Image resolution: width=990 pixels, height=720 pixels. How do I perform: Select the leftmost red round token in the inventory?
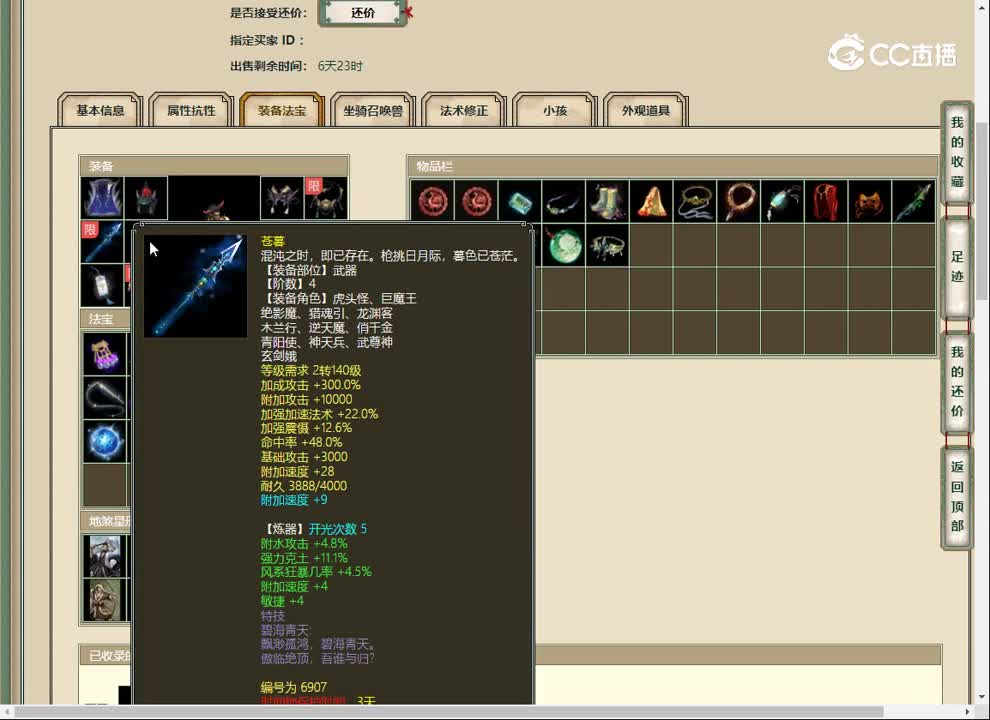click(x=432, y=201)
